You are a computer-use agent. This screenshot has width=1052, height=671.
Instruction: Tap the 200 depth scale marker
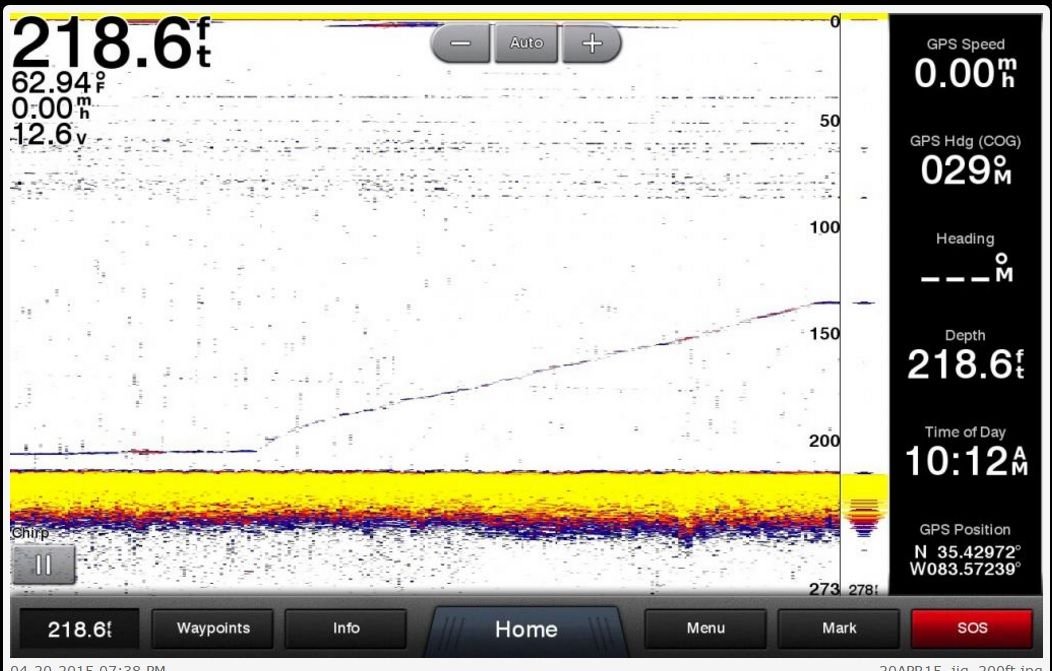click(x=825, y=441)
